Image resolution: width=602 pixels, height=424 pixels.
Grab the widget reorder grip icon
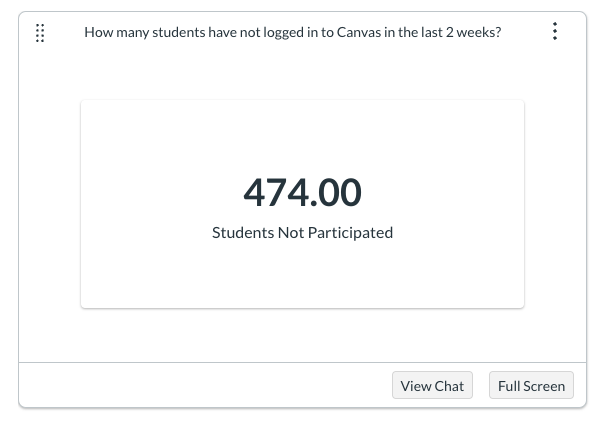40,33
